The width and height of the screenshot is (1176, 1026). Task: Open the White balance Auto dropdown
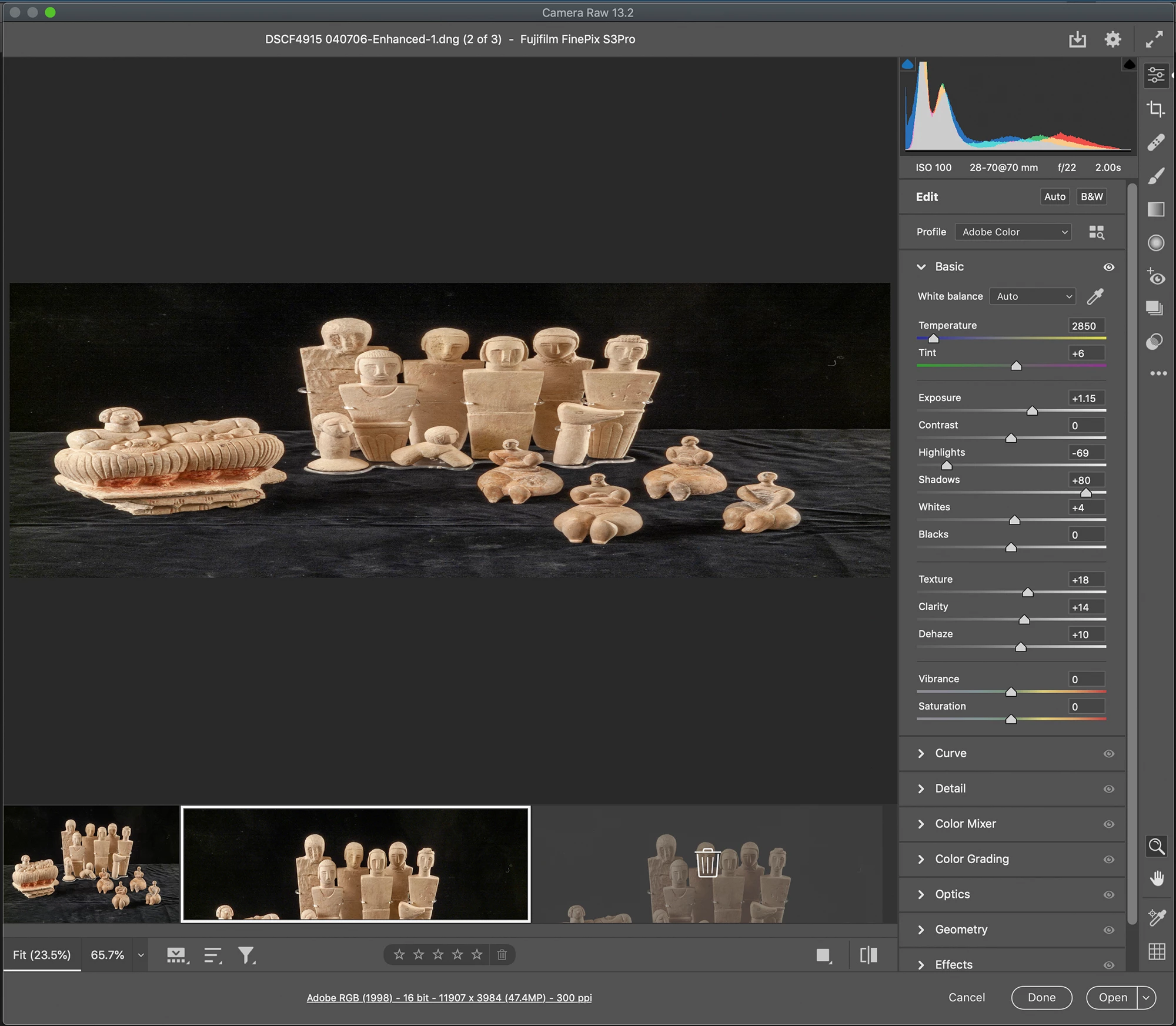click(1033, 296)
